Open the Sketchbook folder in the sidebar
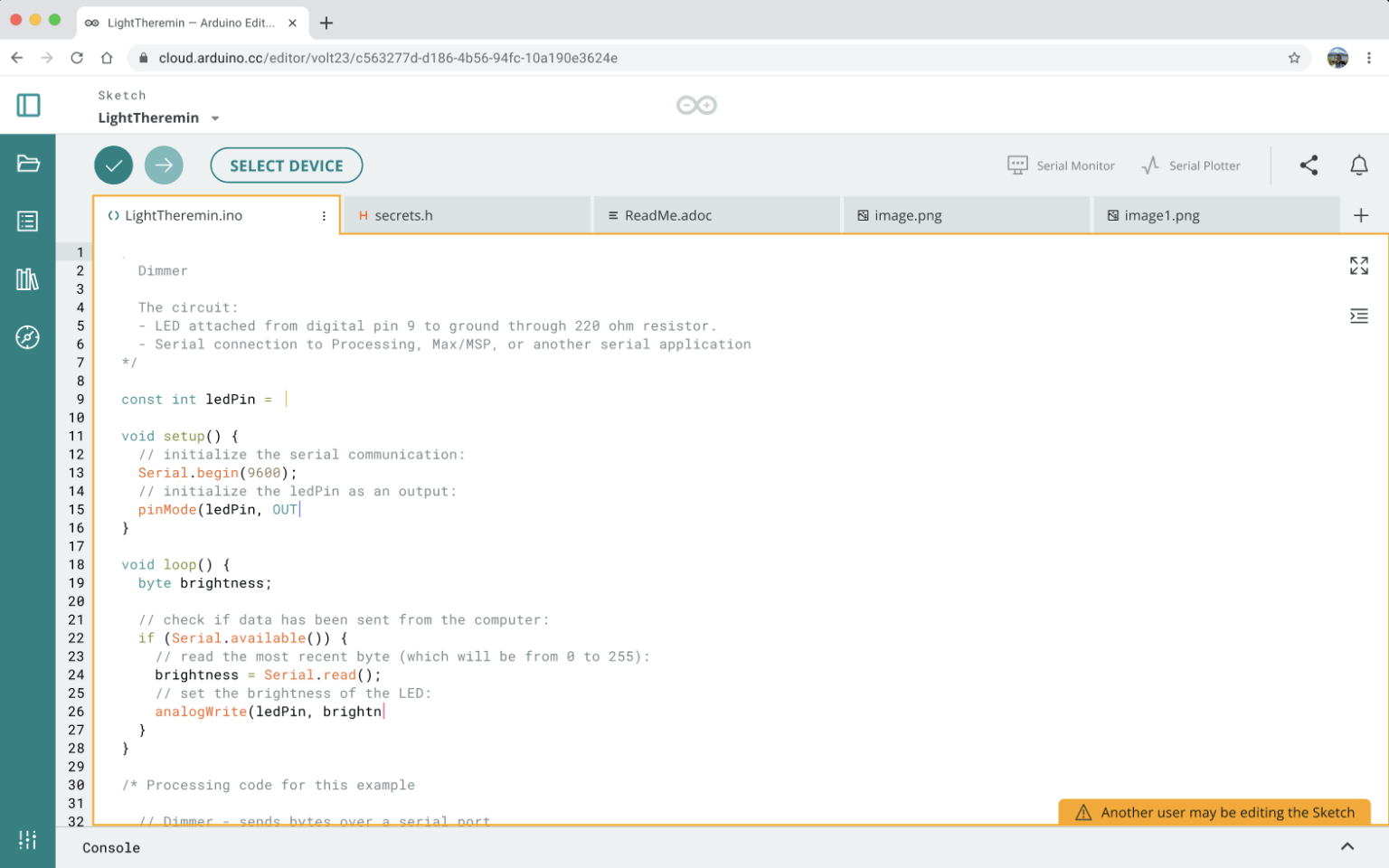This screenshot has height=868, width=1389. click(28, 164)
